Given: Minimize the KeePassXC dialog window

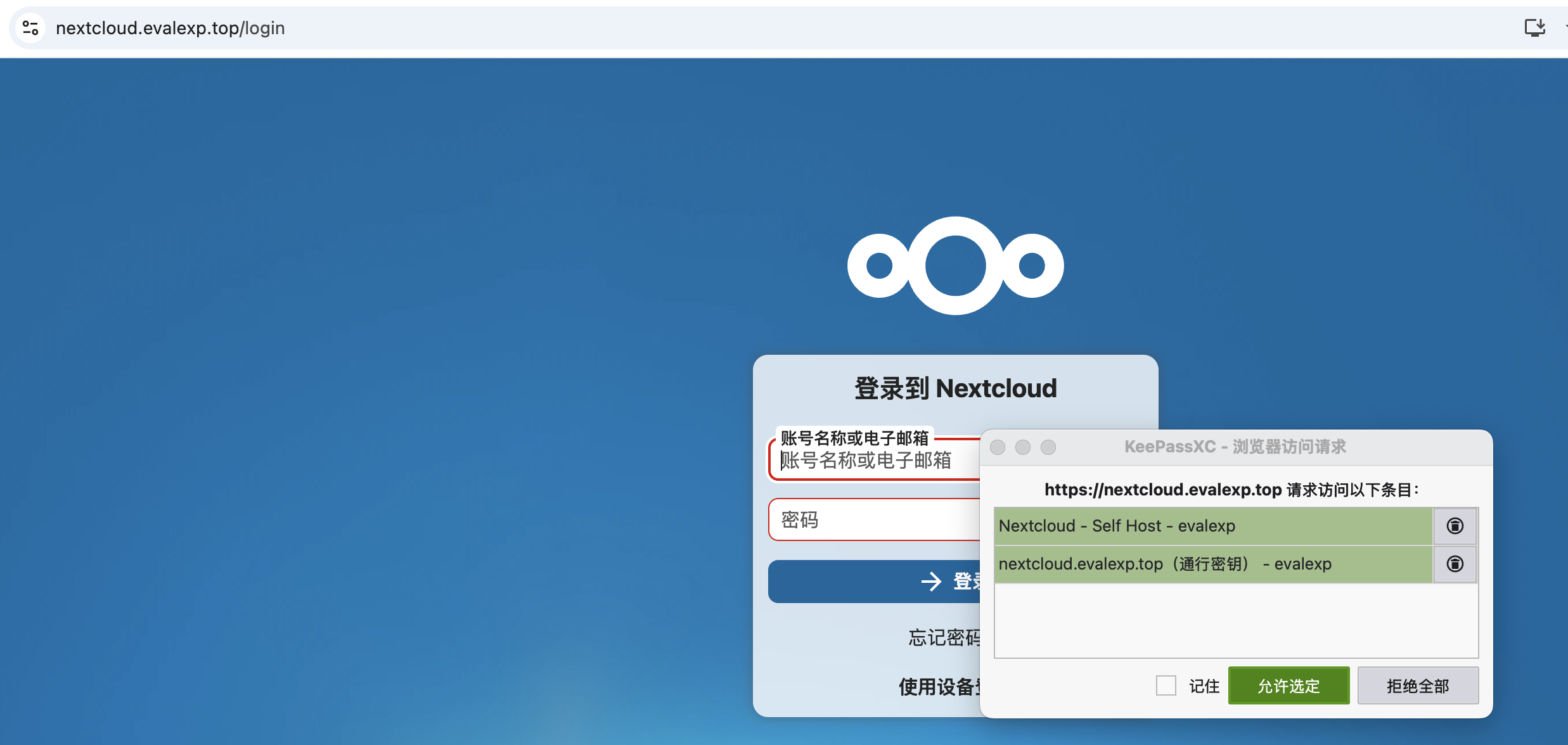Looking at the screenshot, I should click(1023, 447).
